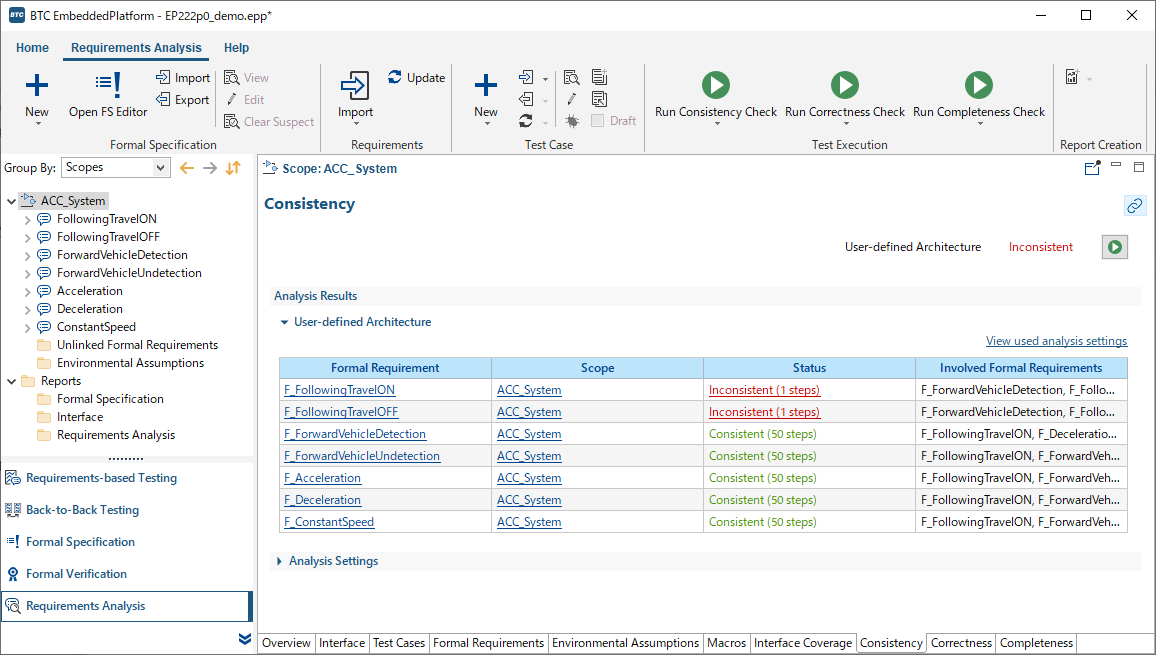Expand the FollowingTravelOFF node
This screenshot has width=1156, height=655.
[x=27, y=238]
